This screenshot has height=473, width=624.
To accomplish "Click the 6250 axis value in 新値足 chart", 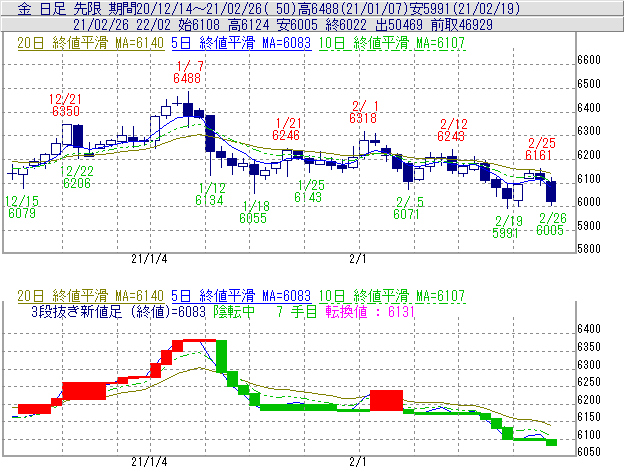I will coord(589,382).
